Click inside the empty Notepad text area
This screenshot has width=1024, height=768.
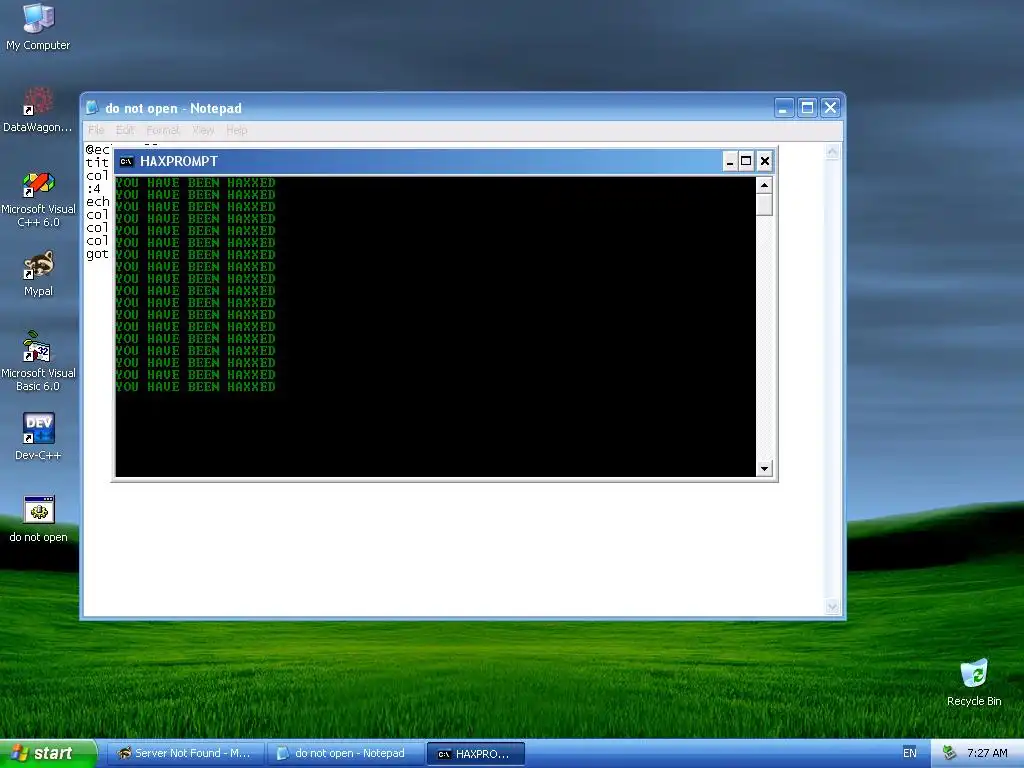454,549
